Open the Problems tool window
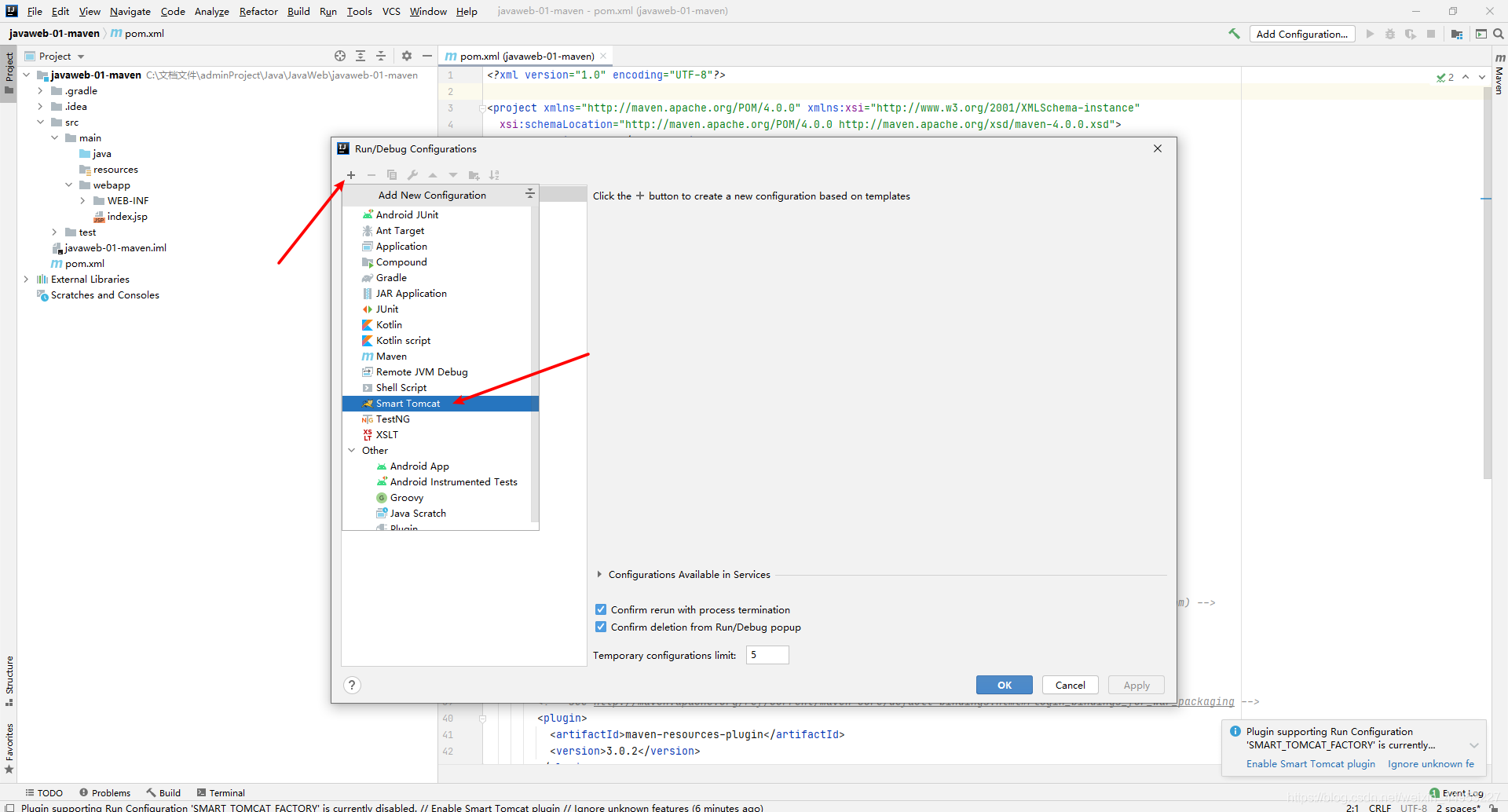The height and width of the screenshot is (812, 1508). click(104, 792)
